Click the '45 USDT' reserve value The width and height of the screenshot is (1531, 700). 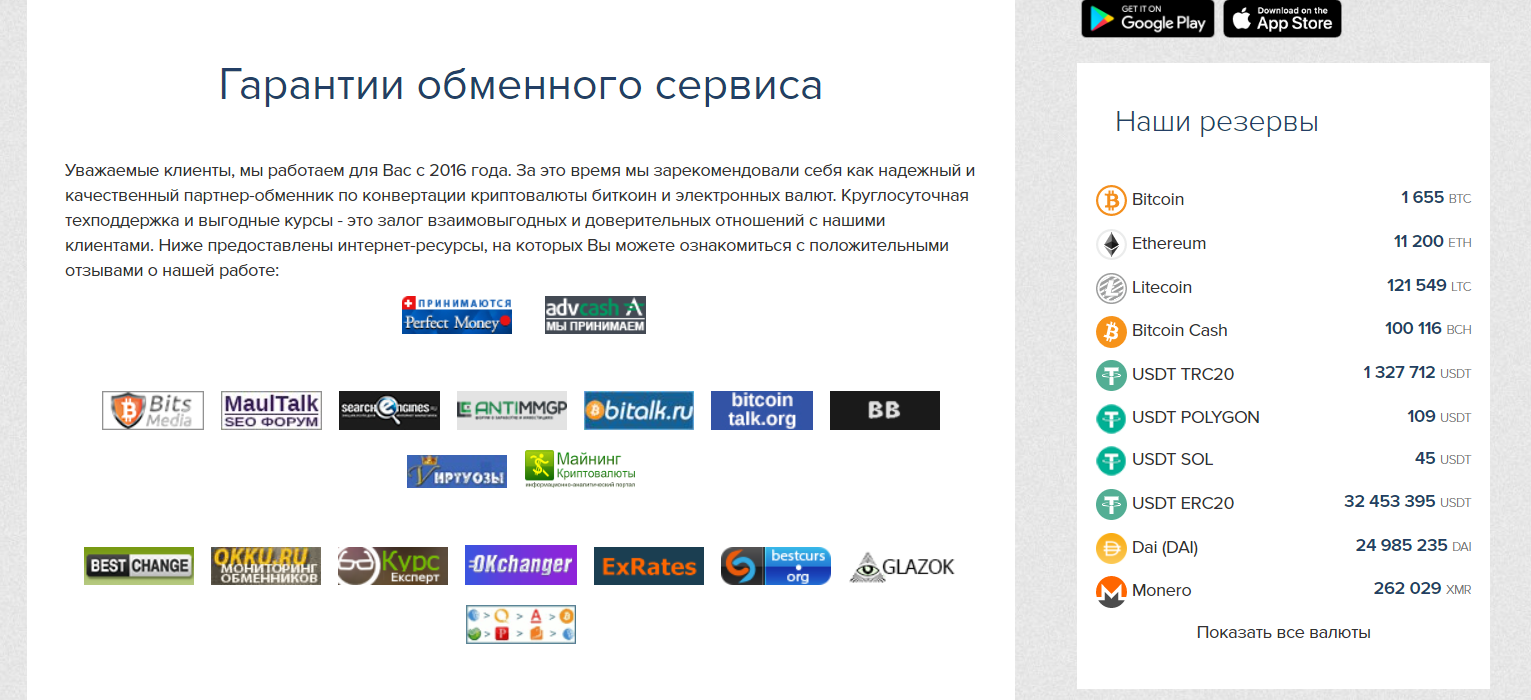[x=1444, y=458]
